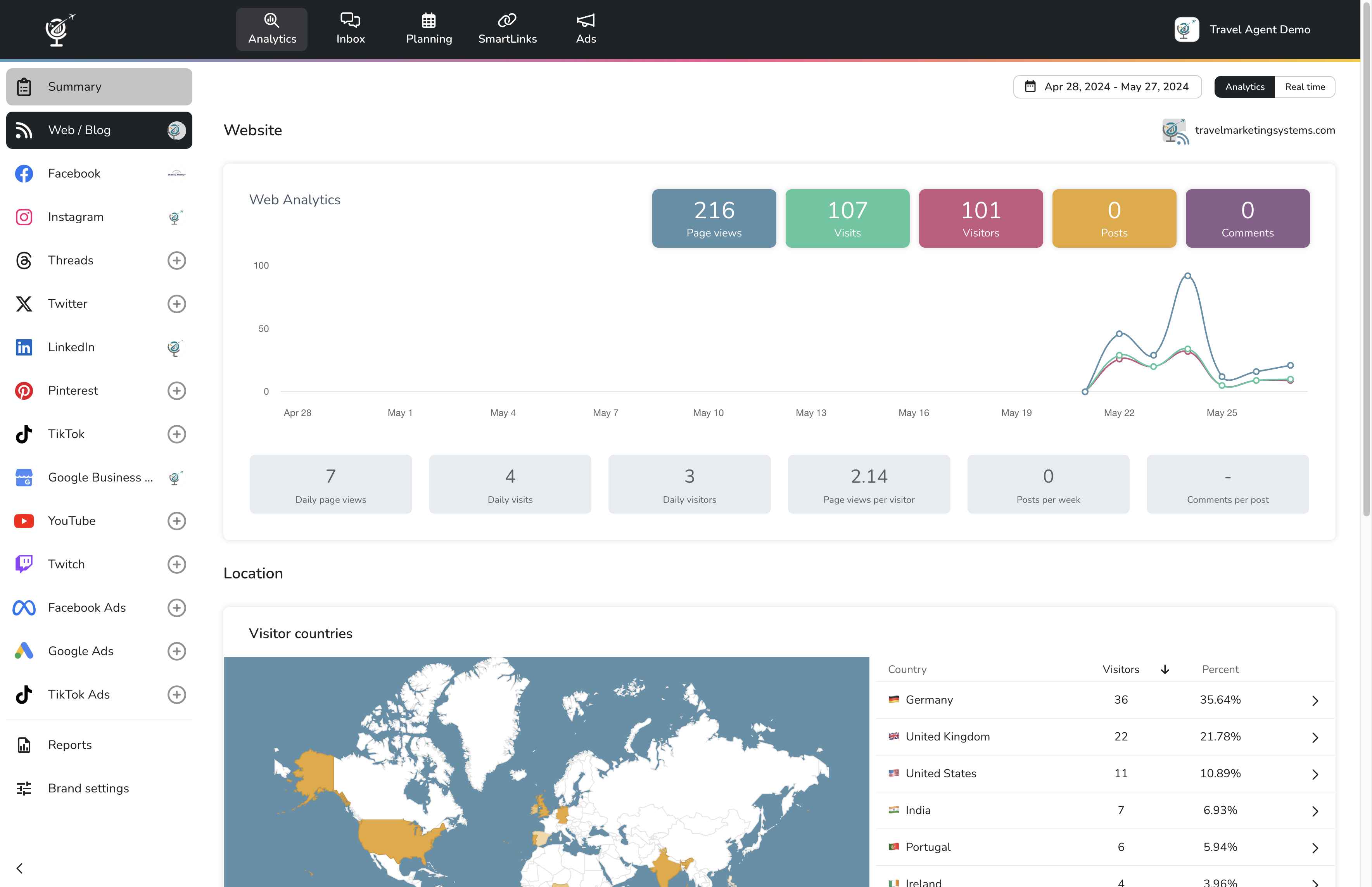Screen dimensions: 1372x887
Task: Toggle the Page views series card
Action: click(714, 218)
